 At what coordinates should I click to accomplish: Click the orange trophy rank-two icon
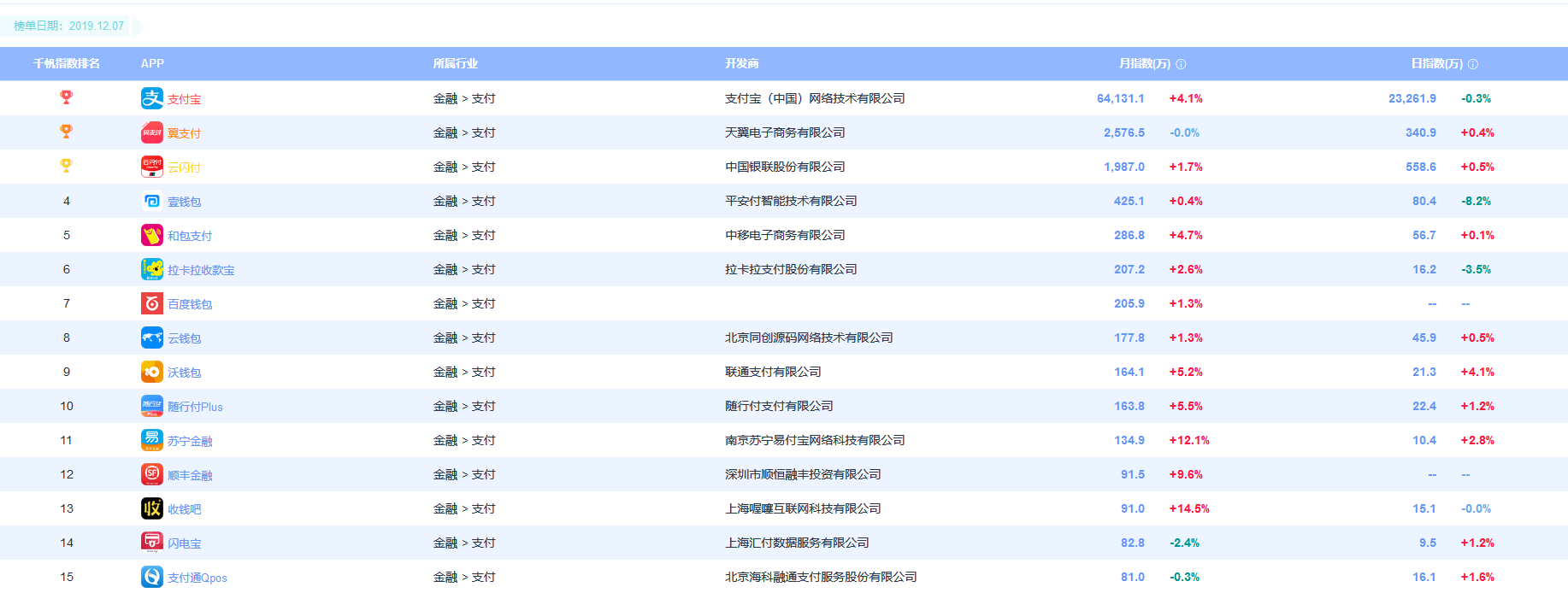click(66, 132)
